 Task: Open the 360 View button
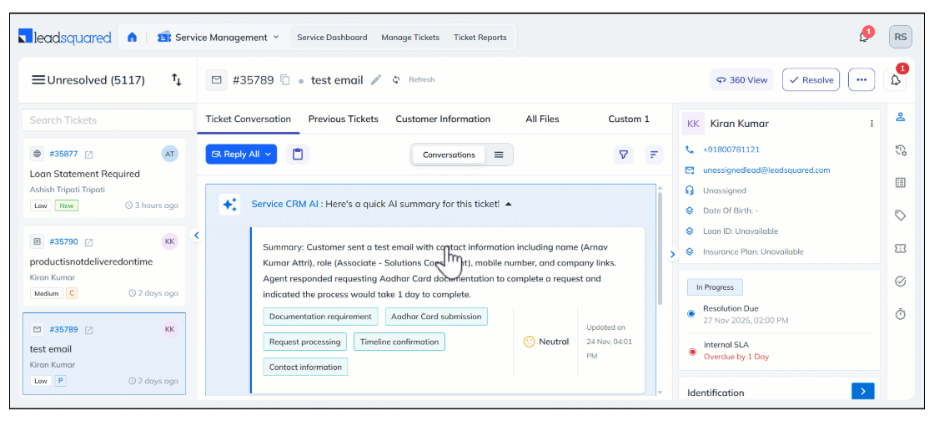(x=741, y=80)
